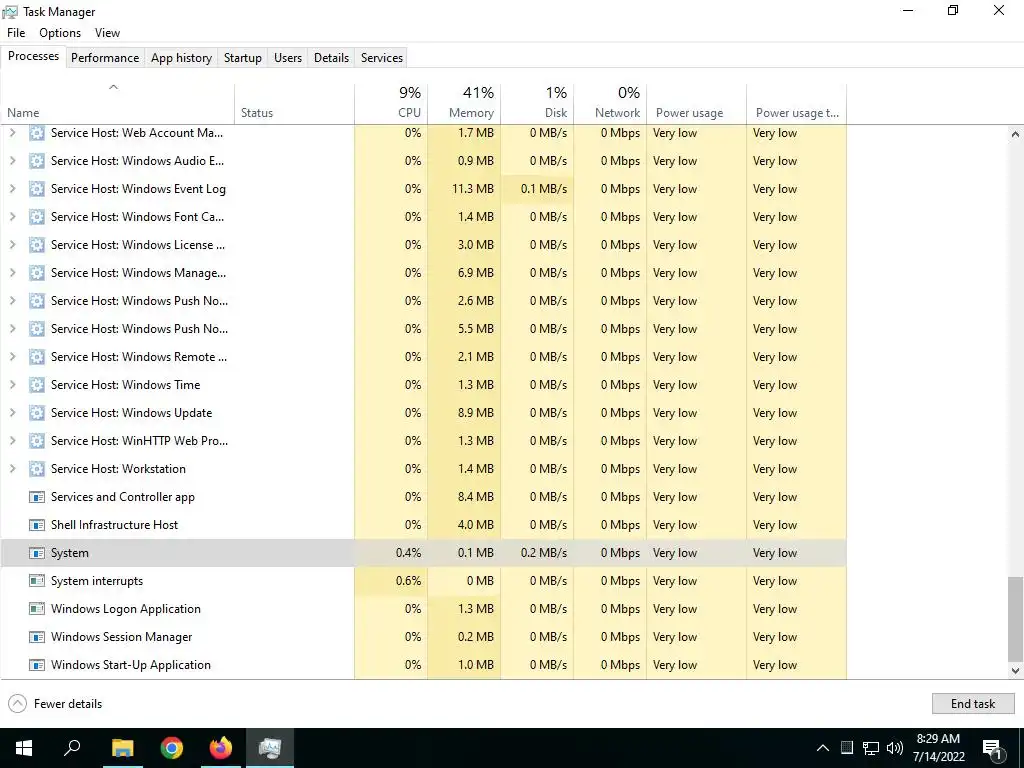
Task: Switch to the Details tab
Action: pyautogui.click(x=332, y=57)
